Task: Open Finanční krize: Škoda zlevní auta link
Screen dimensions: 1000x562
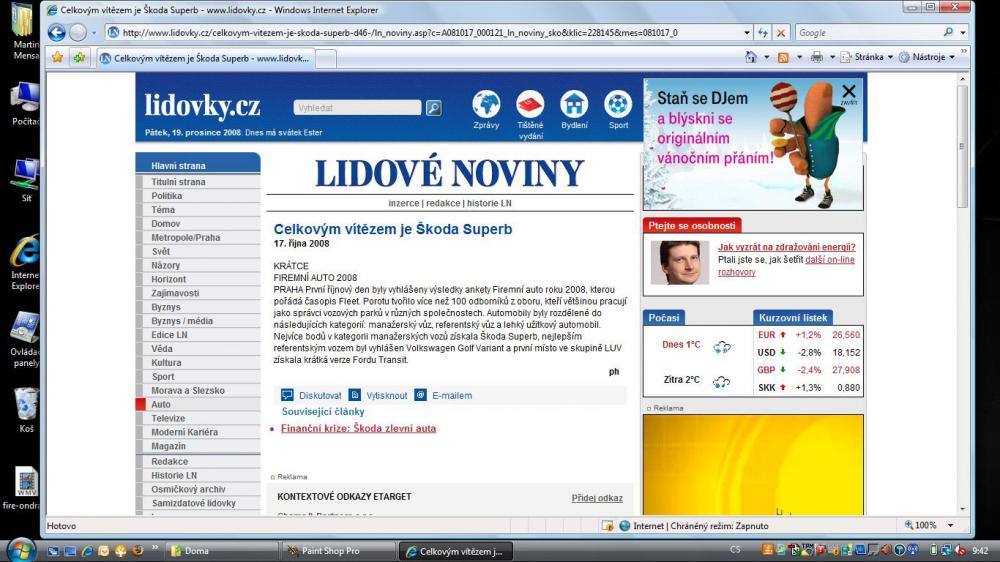Action: click(358, 429)
